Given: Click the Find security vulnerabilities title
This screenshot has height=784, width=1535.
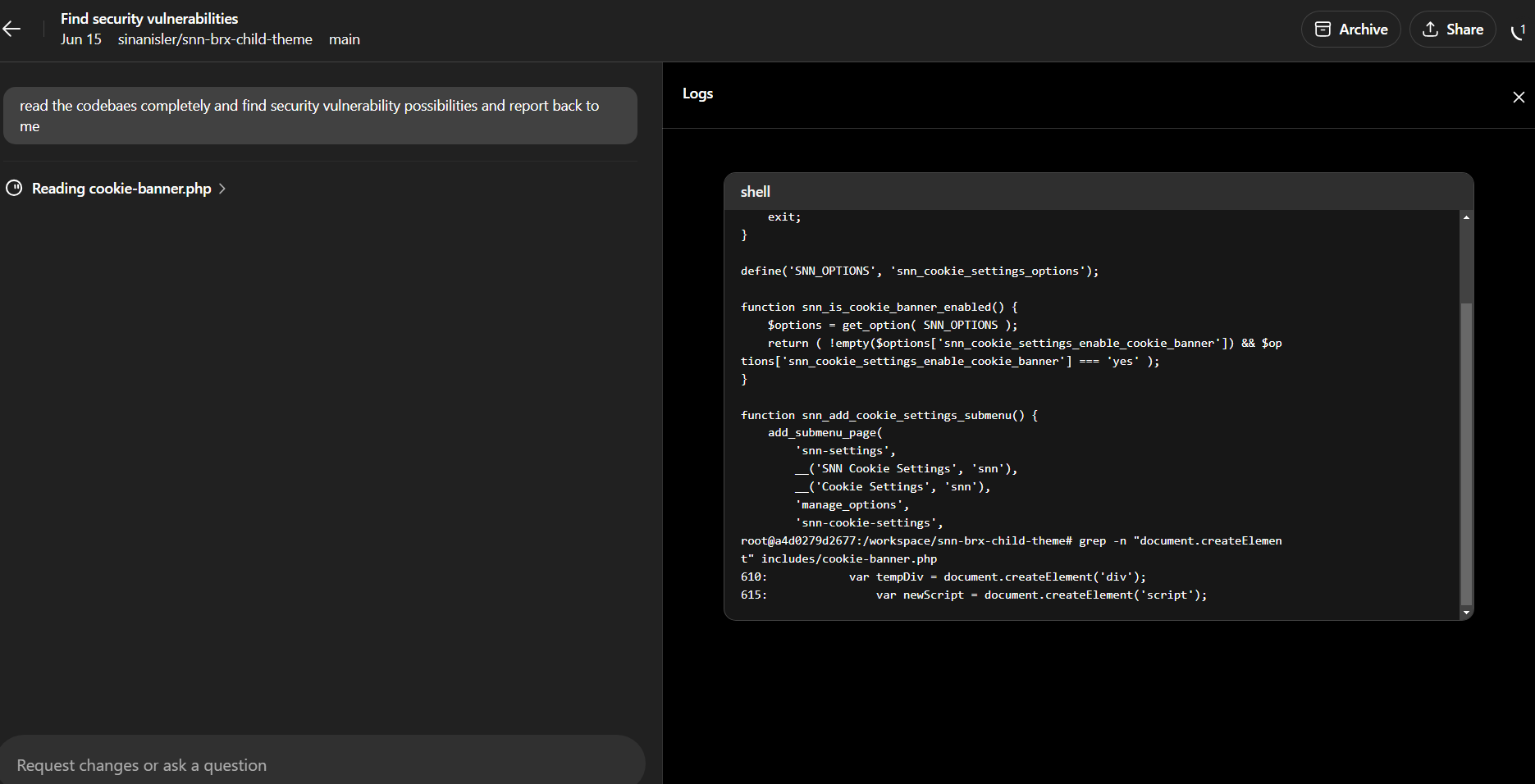Looking at the screenshot, I should click(149, 18).
